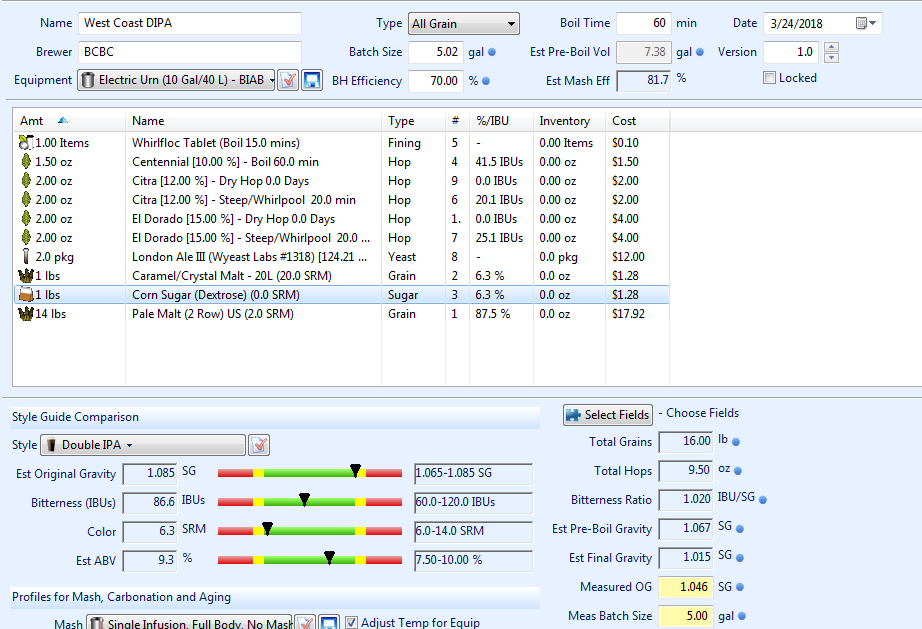Click the blue dot next to Total Grains lb

click(x=736, y=441)
